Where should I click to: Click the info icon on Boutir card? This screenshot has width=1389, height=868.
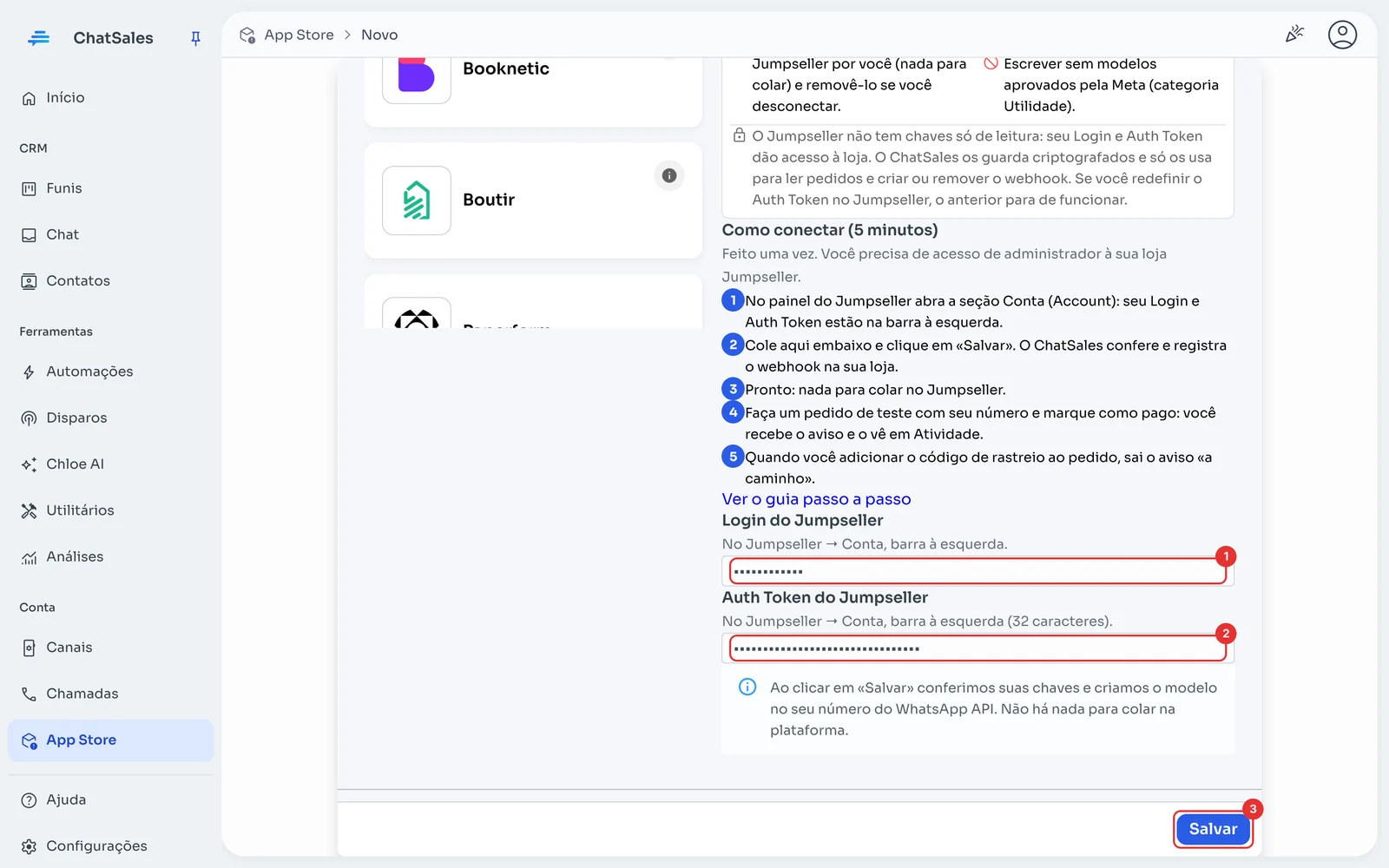point(669,175)
